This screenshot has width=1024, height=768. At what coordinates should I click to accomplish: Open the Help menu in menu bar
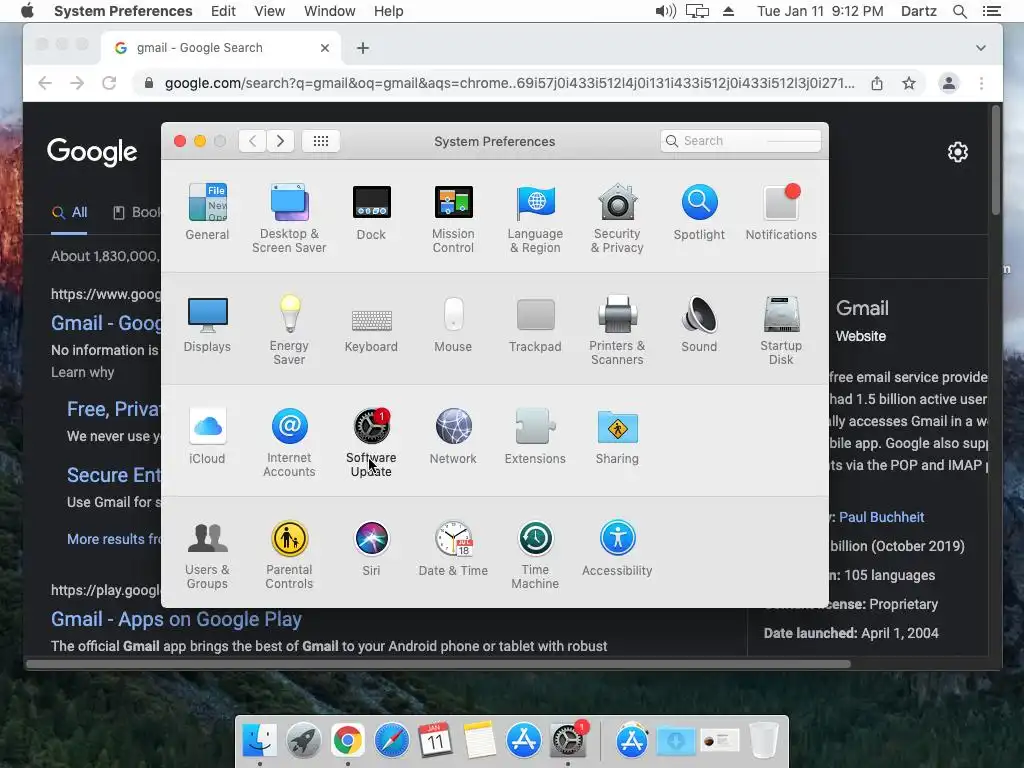point(389,11)
